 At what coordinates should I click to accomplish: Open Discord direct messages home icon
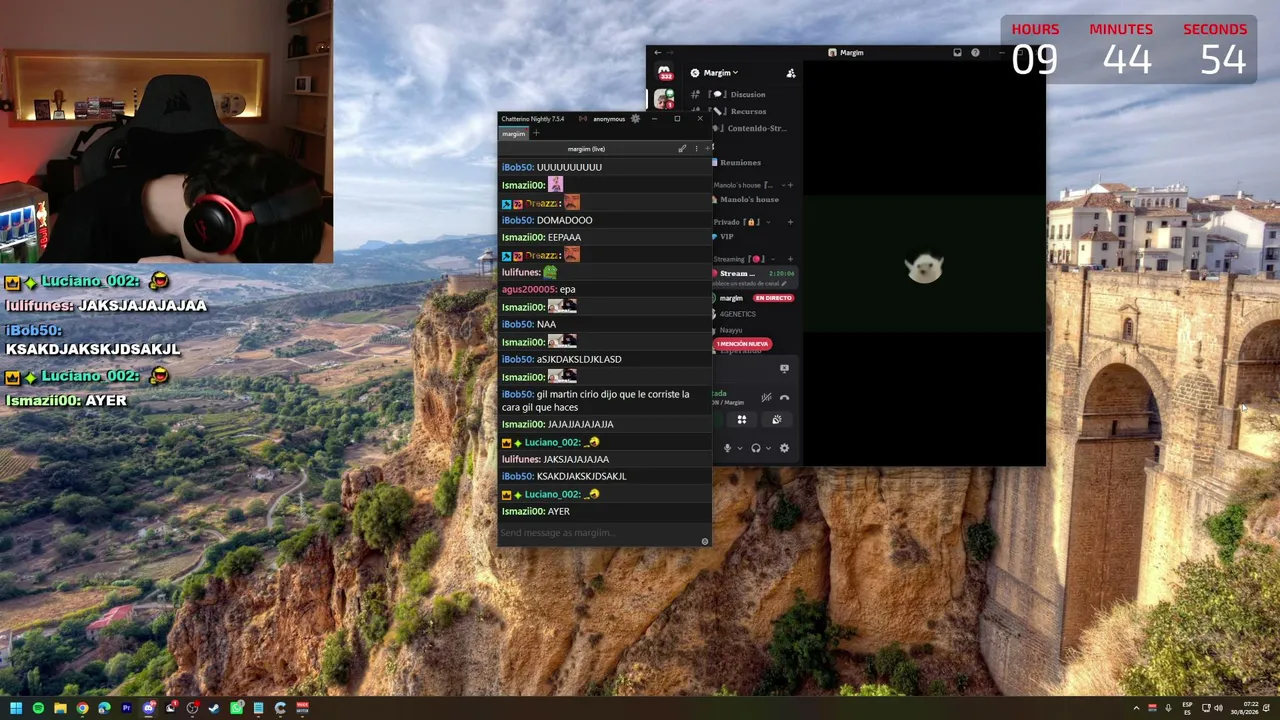coord(664,73)
